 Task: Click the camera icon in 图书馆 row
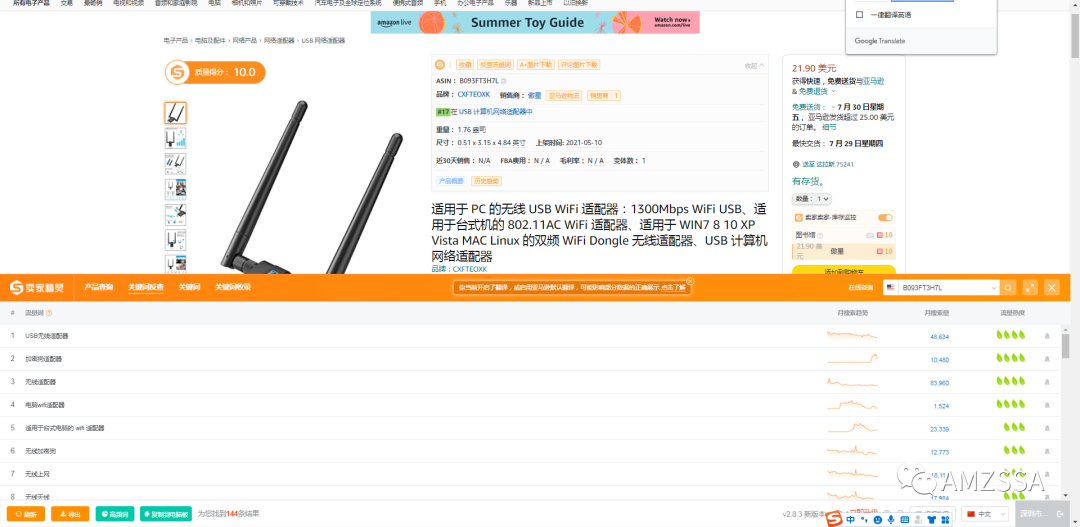(869, 235)
